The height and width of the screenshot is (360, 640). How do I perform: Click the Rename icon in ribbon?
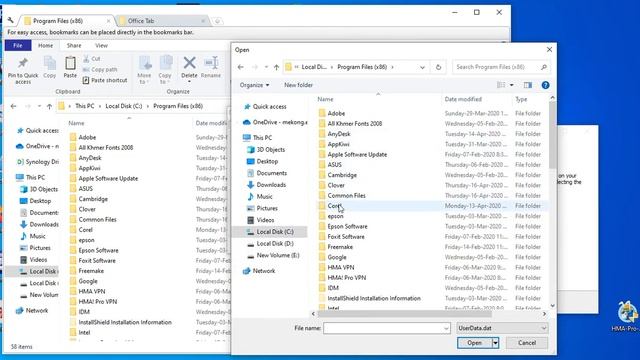(211, 63)
